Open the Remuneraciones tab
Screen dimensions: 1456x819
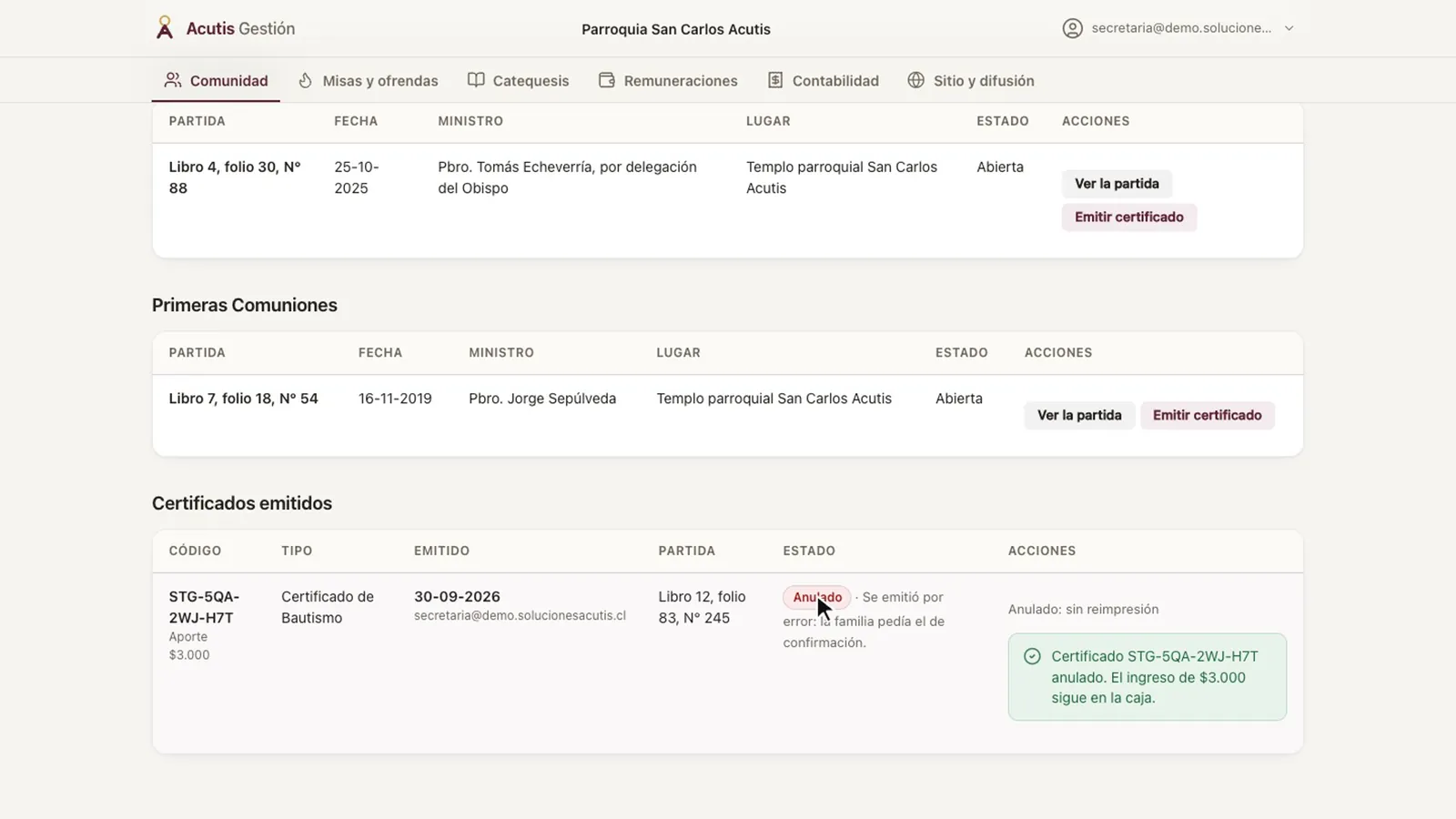(668, 80)
